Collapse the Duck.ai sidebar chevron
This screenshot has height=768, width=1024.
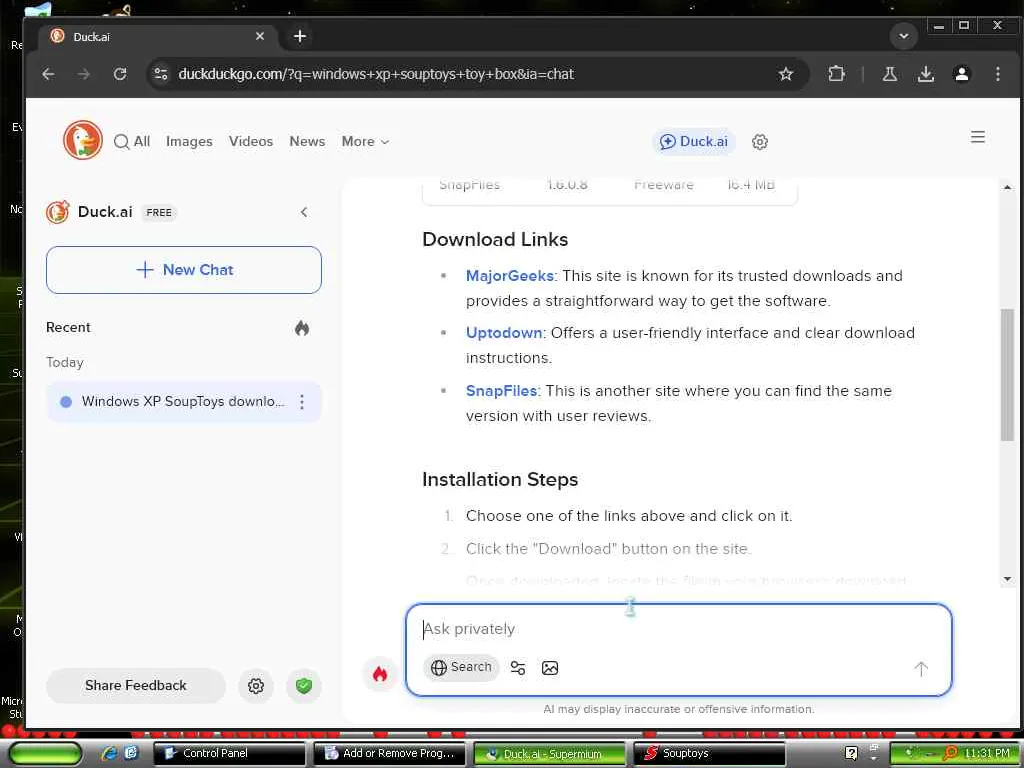pyautogui.click(x=304, y=212)
